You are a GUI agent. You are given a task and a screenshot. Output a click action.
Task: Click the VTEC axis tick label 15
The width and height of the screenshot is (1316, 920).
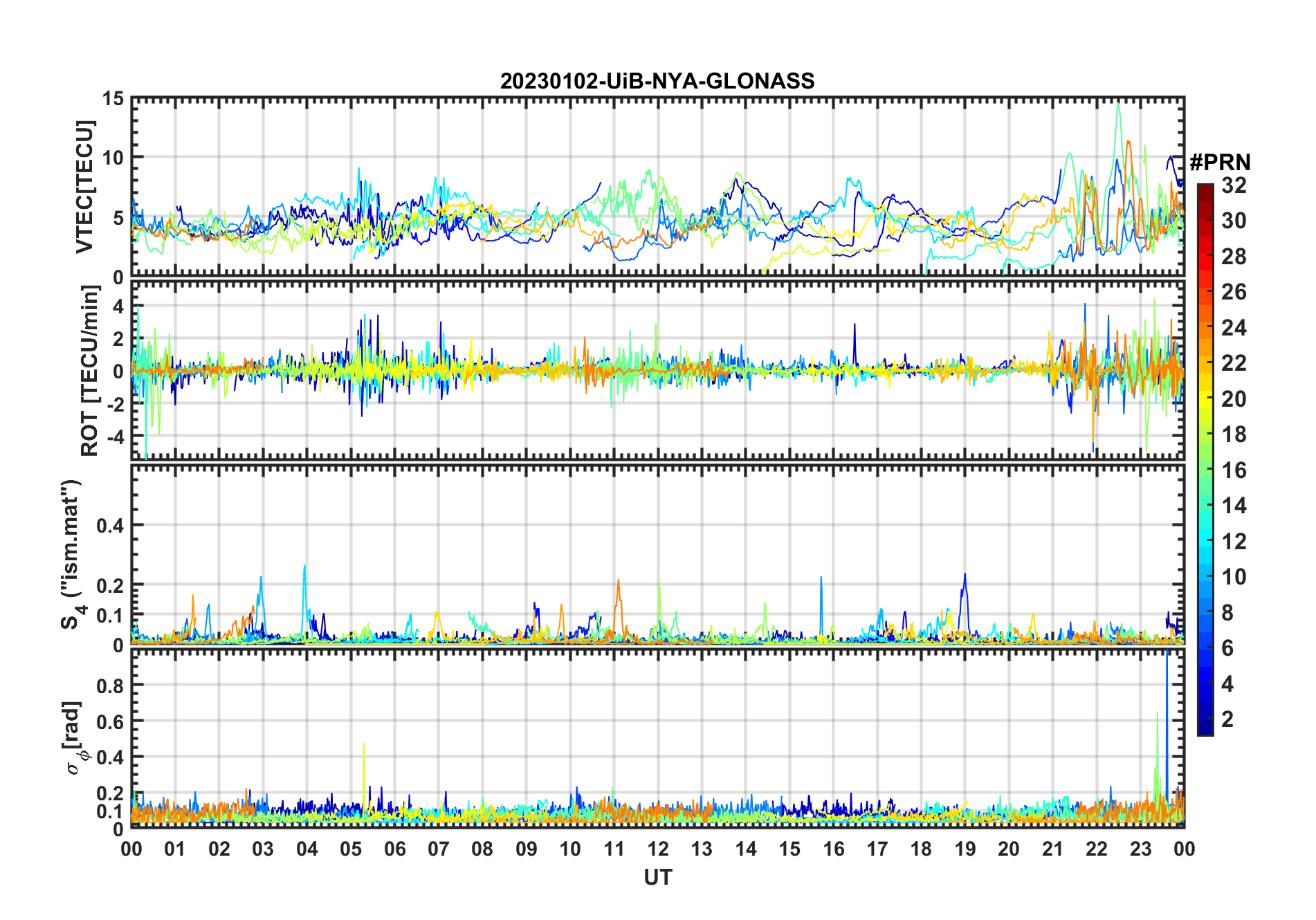tap(113, 99)
